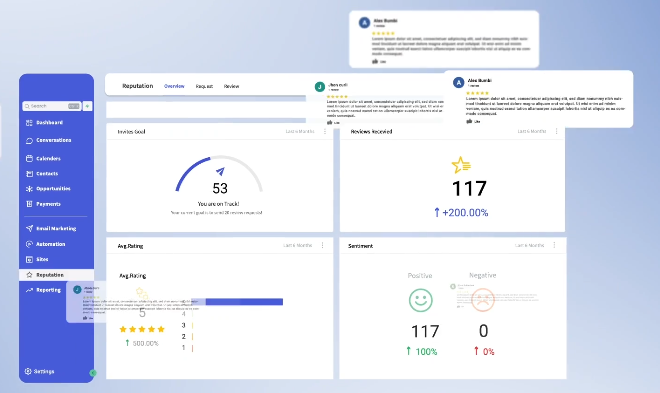The height and width of the screenshot is (393, 660).
Task: Switch to the Review tab
Action: 231,86
